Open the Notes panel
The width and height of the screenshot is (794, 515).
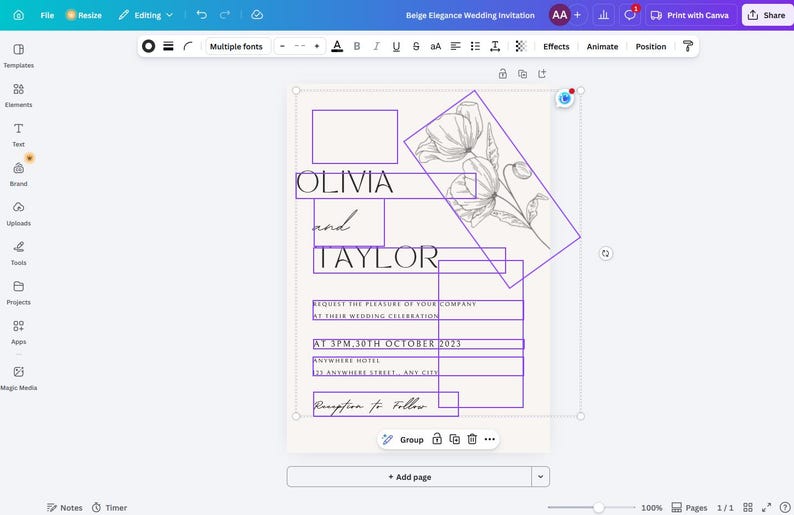[x=64, y=507]
